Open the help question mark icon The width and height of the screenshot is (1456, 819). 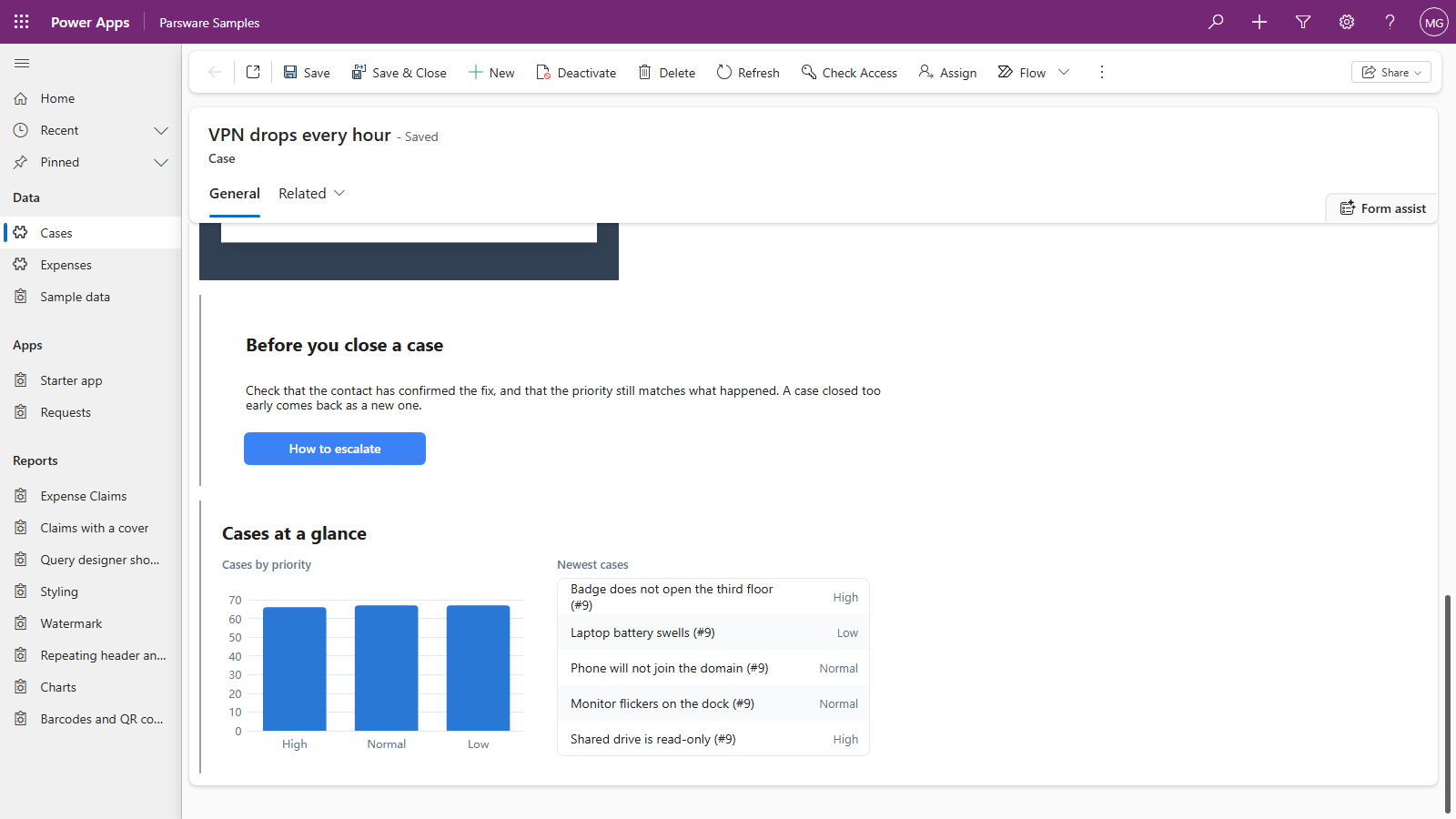point(1390,22)
